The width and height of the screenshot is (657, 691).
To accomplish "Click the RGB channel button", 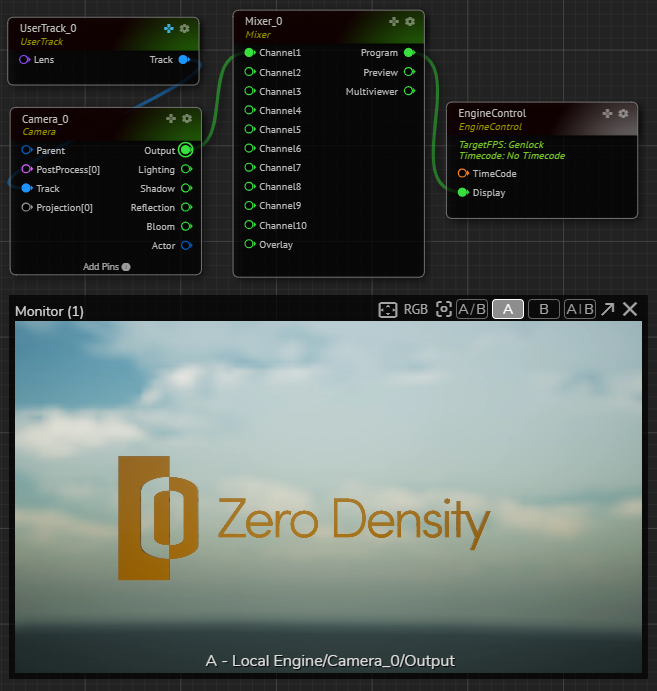I will (416, 310).
